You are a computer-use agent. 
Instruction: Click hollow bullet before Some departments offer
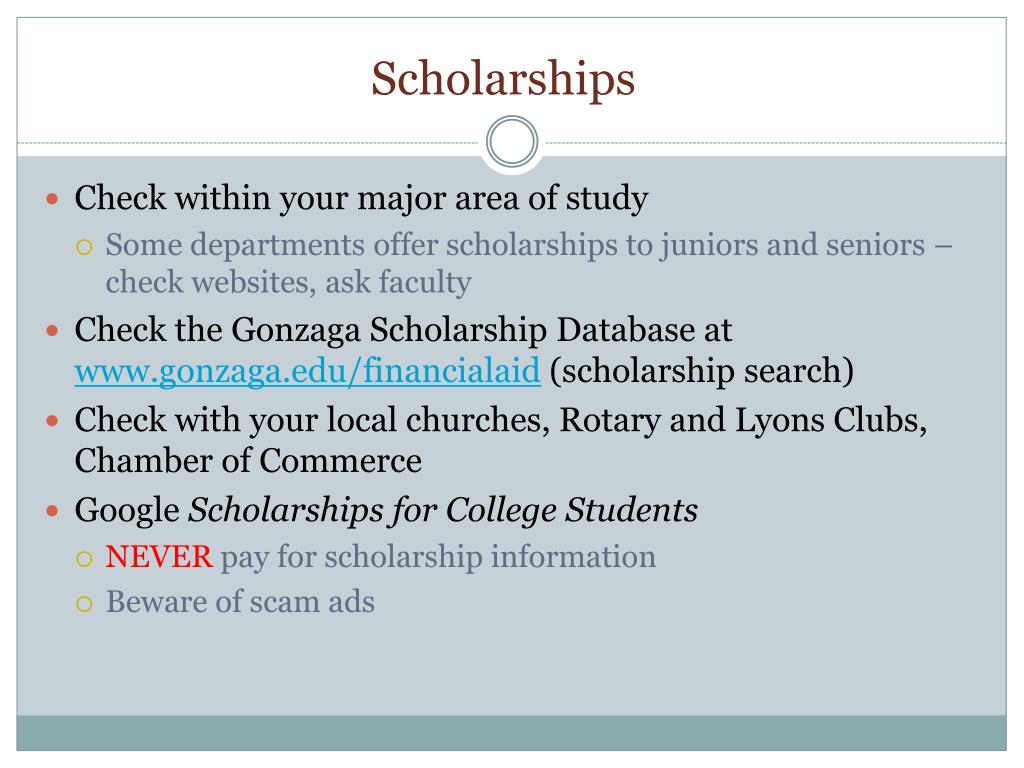tap(84, 247)
